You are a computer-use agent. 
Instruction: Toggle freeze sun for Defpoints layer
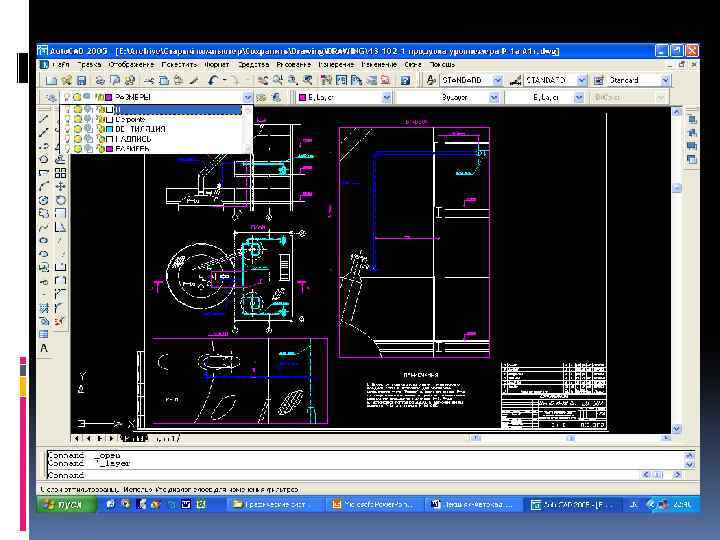point(78,120)
